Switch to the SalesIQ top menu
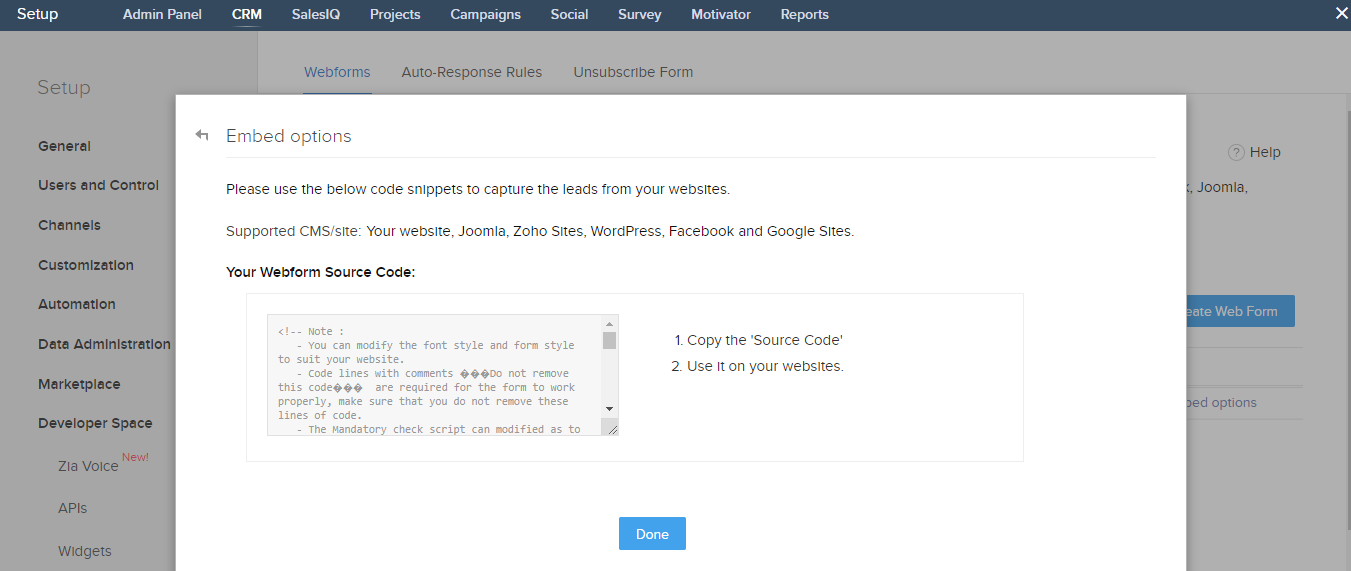This screenshot has height=571, width=1351. [316, 14]
